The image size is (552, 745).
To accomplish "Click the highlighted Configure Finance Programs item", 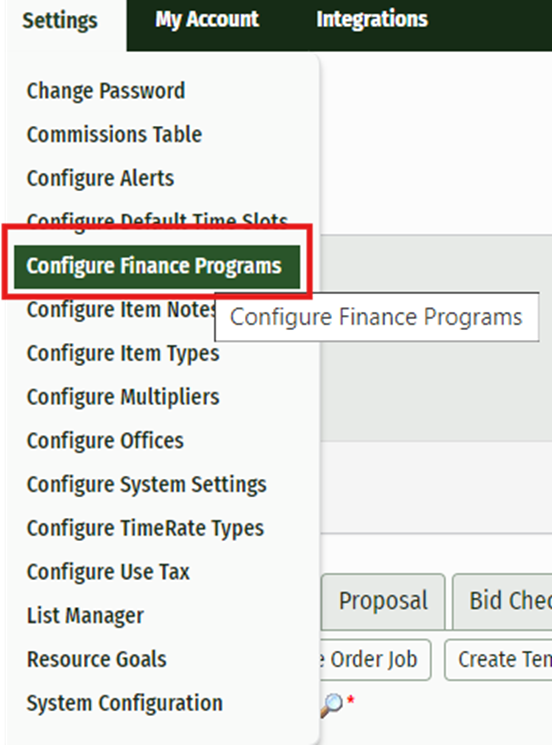I will click(157, 267).
